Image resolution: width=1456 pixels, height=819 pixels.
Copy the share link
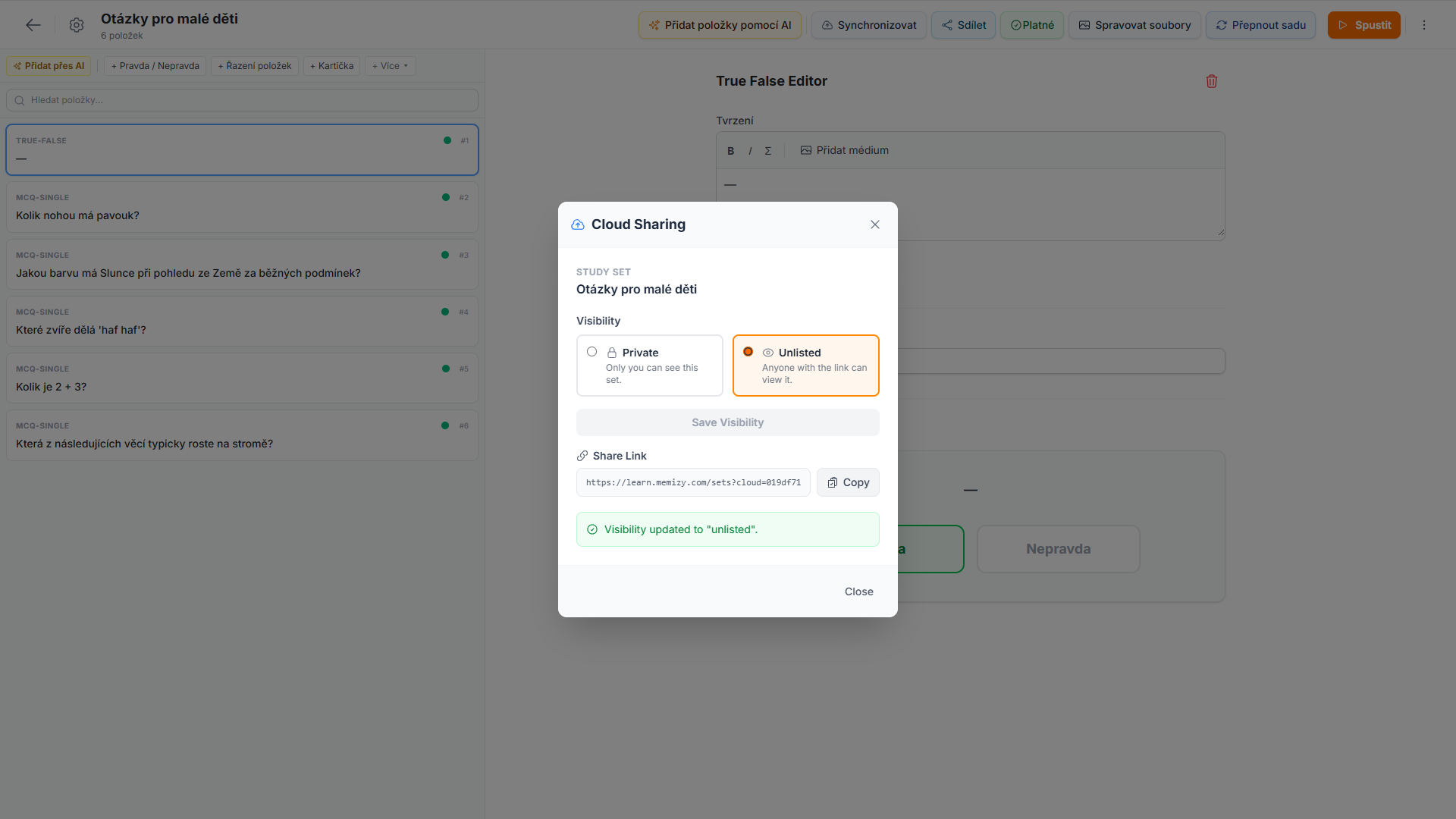[848, 482]
